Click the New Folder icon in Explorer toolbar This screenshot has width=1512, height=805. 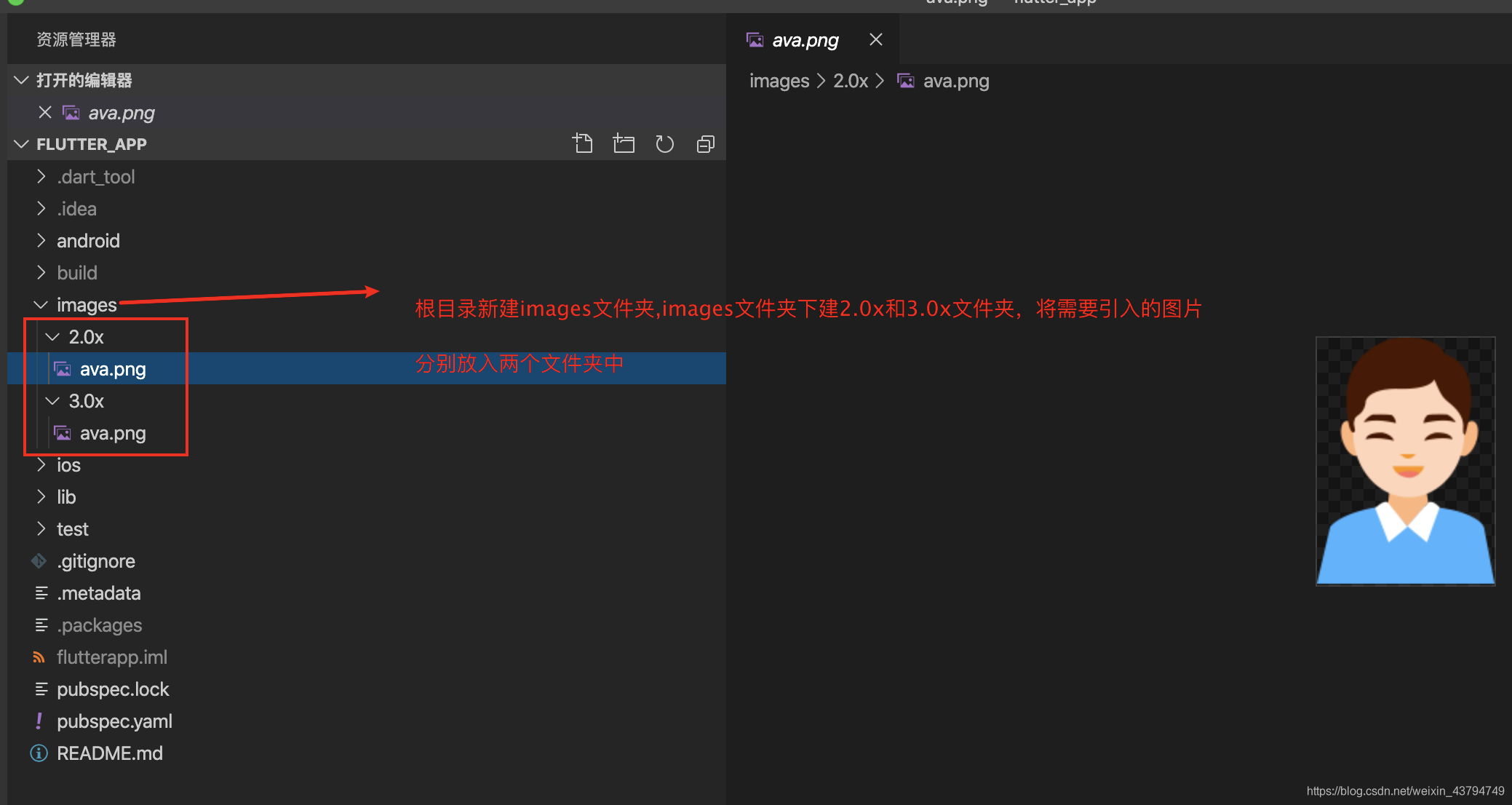coord(624,143)
